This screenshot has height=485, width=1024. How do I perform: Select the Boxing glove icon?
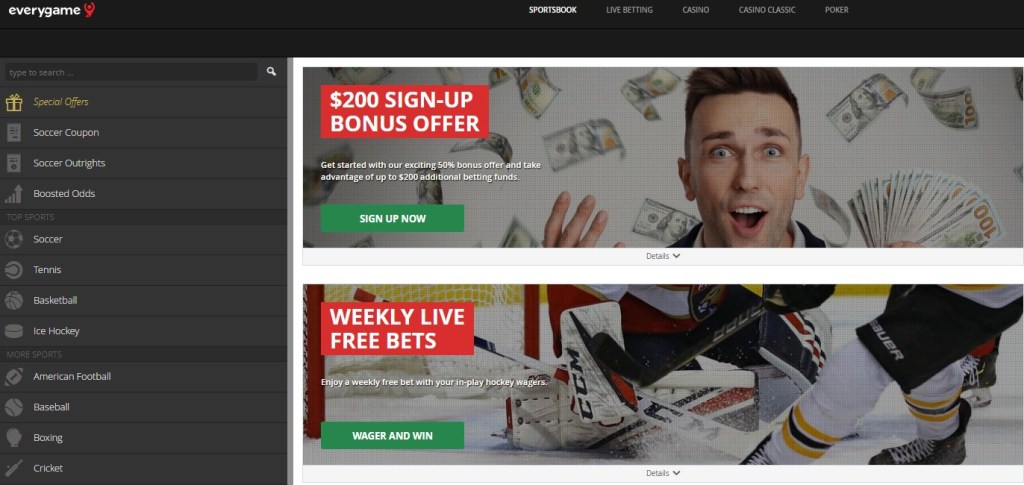click(14, 437)
